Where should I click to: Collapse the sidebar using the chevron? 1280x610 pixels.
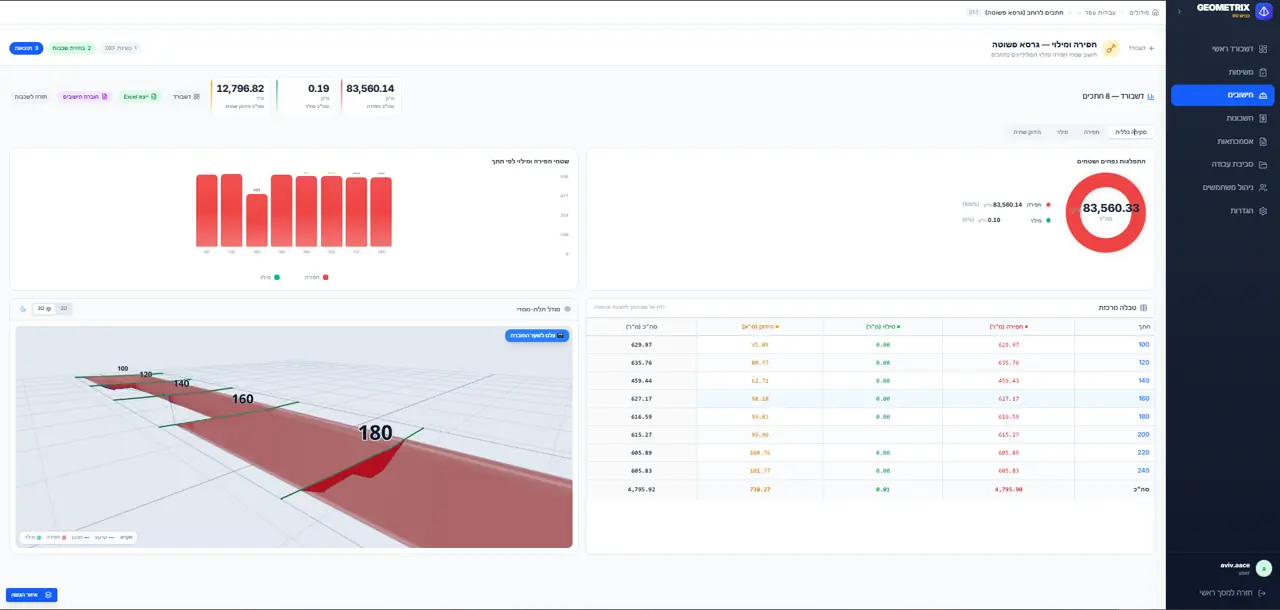click(x=1179, y=11)
